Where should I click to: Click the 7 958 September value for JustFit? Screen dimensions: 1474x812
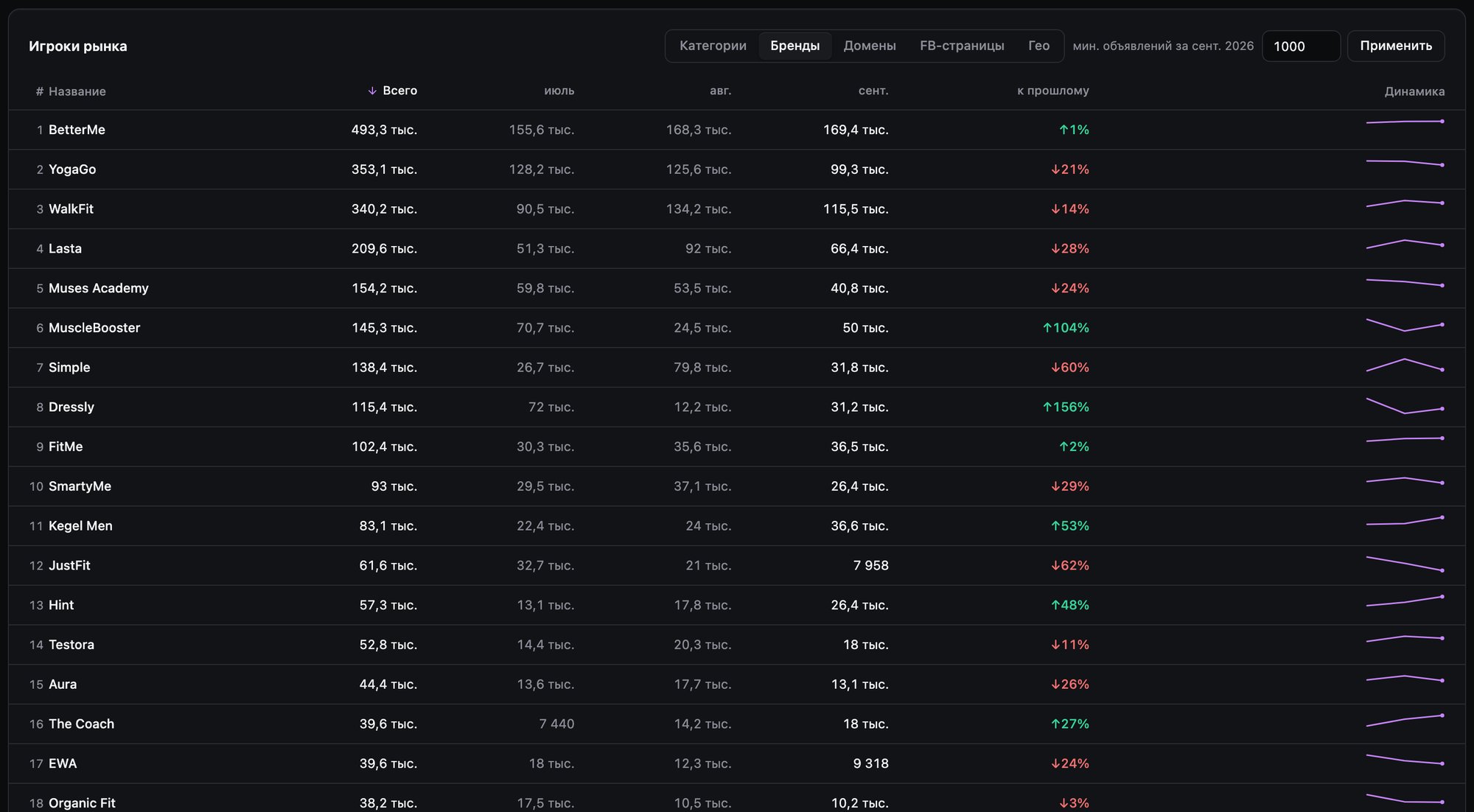point(870,566)
